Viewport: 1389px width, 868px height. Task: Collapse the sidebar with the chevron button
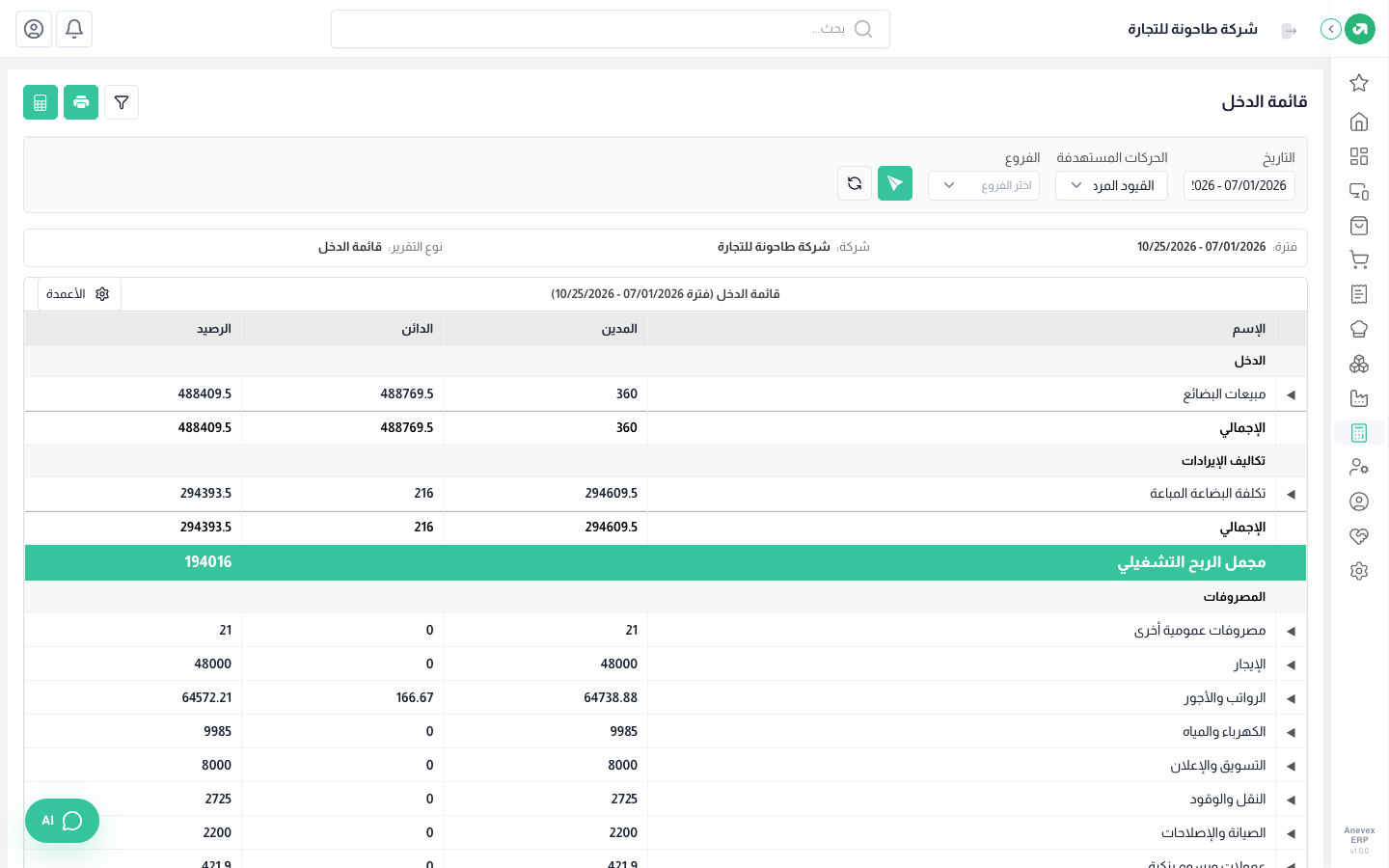pos(1331,29)
